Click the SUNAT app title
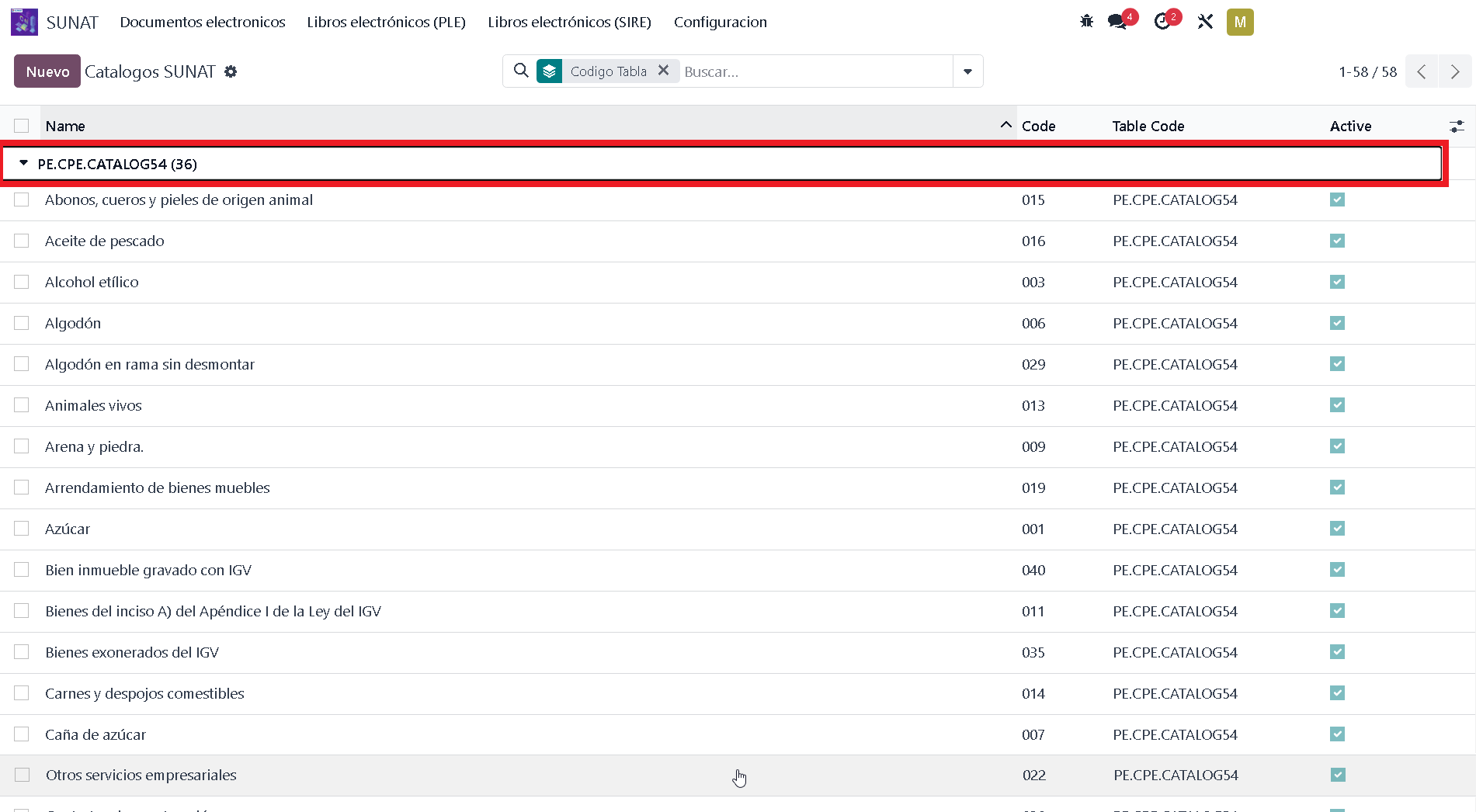This screenshot has width=1476, height=812. coord(72,23)
